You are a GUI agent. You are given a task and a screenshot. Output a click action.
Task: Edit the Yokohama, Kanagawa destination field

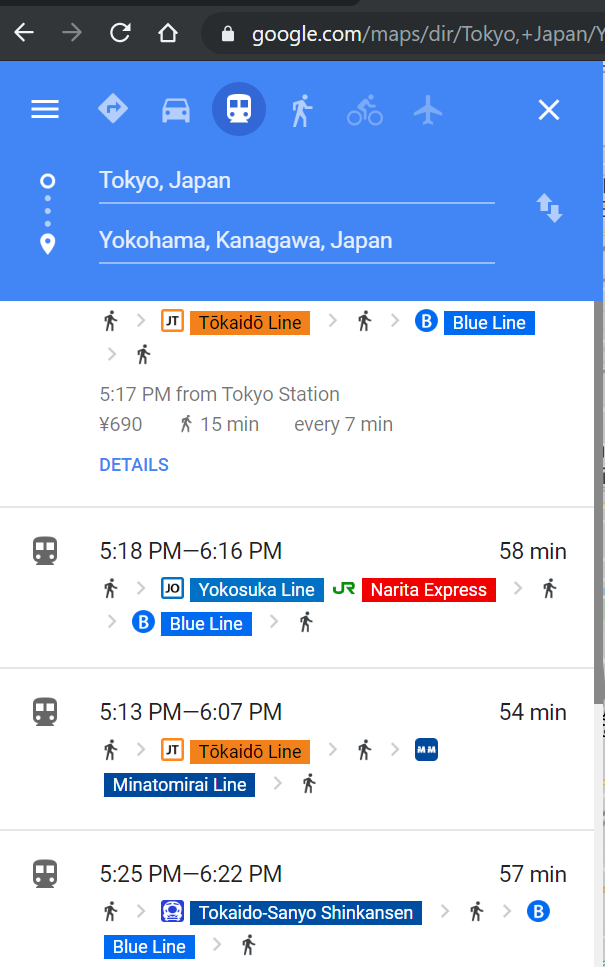(297, 241)
